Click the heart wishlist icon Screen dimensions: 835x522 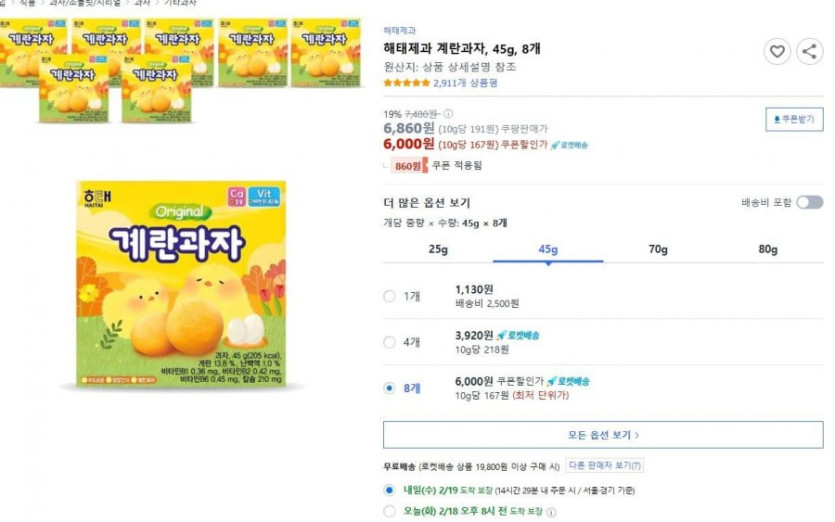click(777, 52)
